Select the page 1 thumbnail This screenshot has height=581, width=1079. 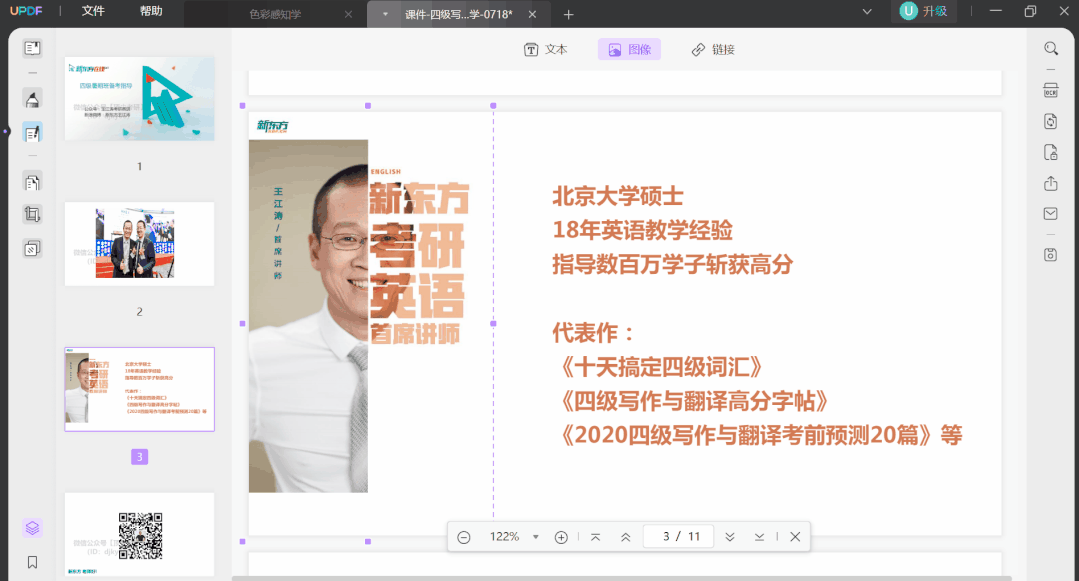pyautogui.click(x=140, y=98)
